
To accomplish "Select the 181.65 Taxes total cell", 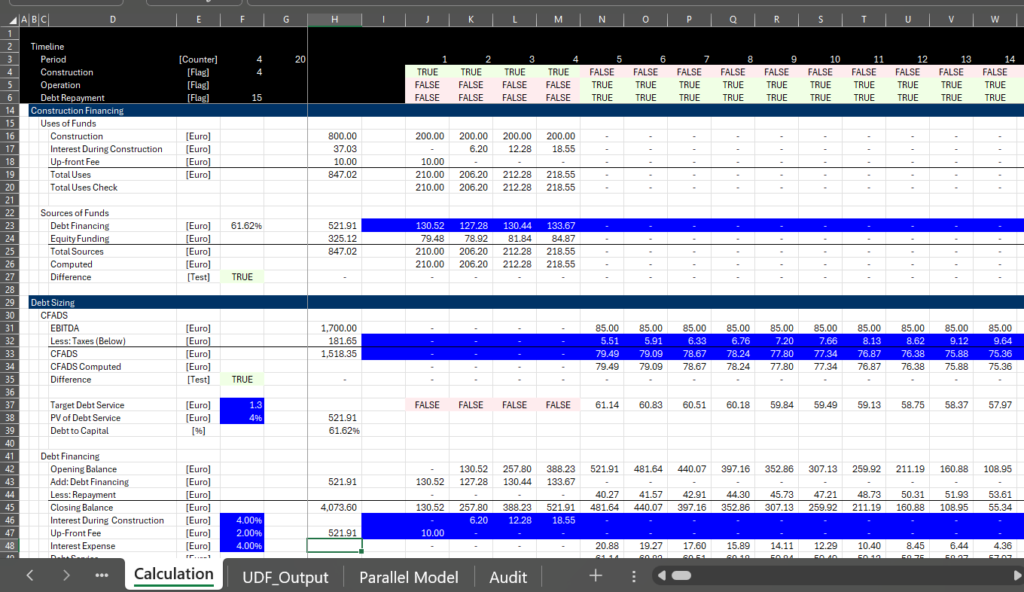I will pos(334,341).
